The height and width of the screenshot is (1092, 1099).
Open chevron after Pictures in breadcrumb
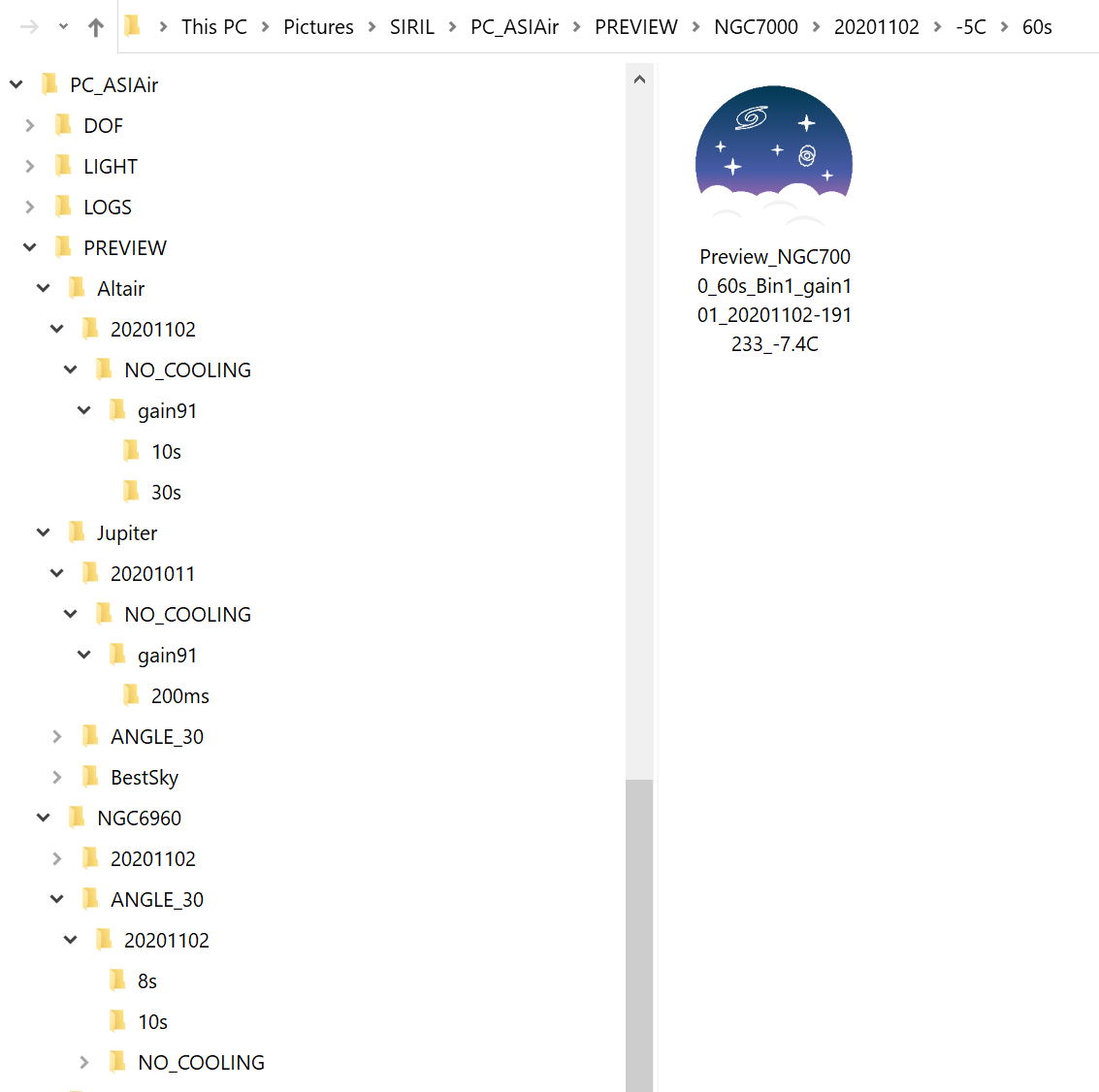point(372,26)
